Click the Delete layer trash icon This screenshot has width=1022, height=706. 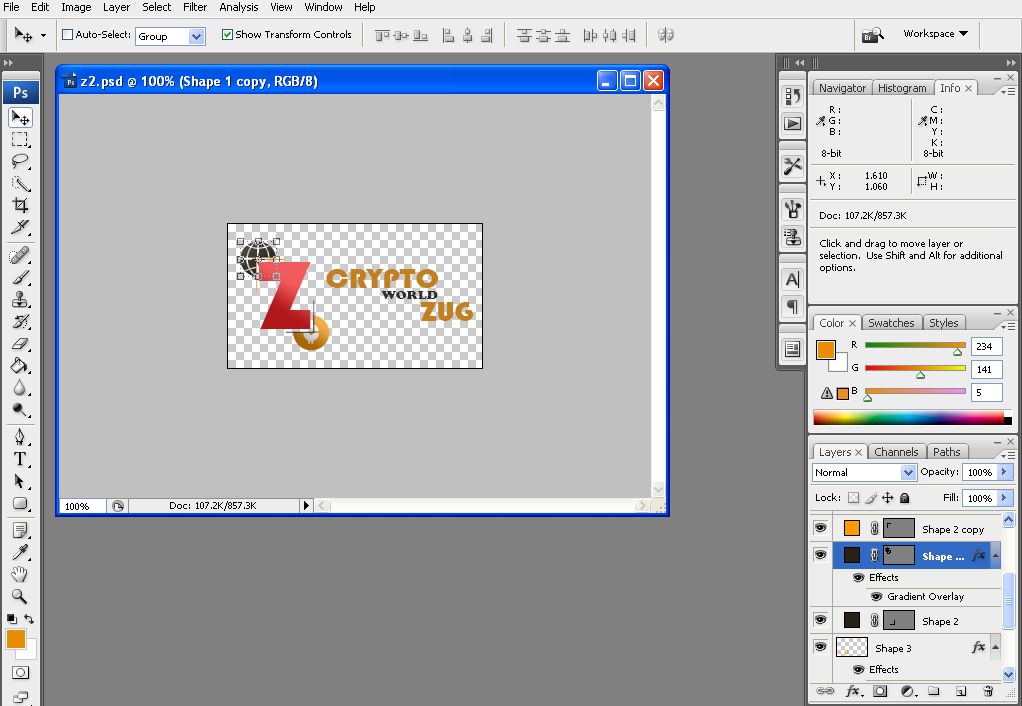(x=988, y=691)
